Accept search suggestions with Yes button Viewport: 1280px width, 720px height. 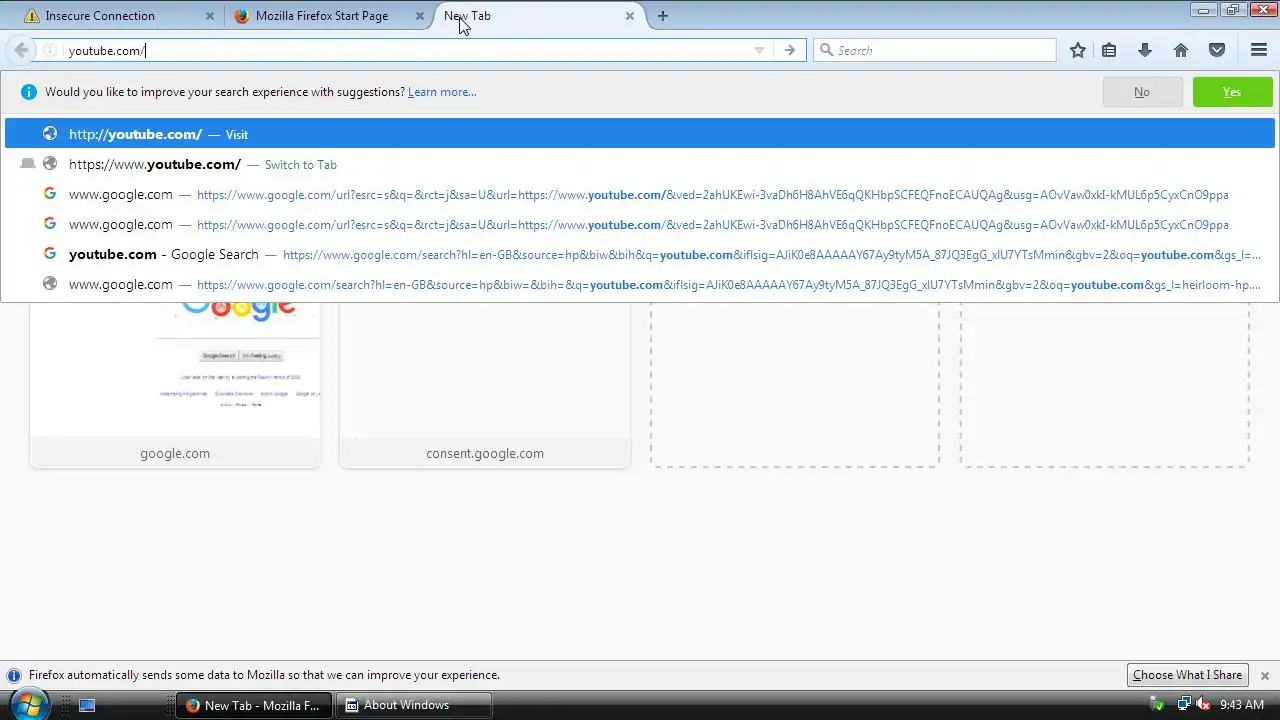[1232, 92]
